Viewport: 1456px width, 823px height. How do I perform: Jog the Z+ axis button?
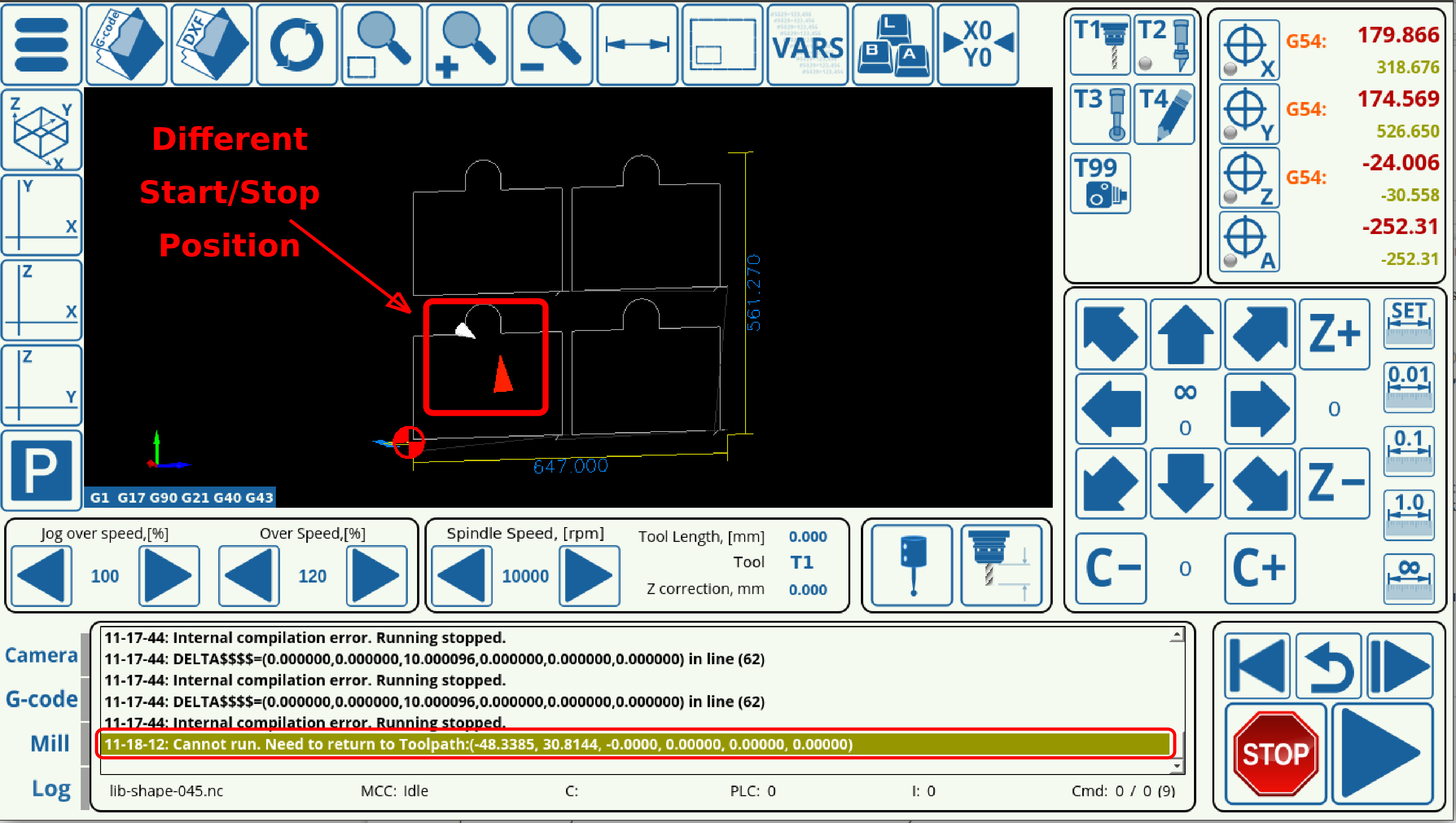(x=1334, y=334)
